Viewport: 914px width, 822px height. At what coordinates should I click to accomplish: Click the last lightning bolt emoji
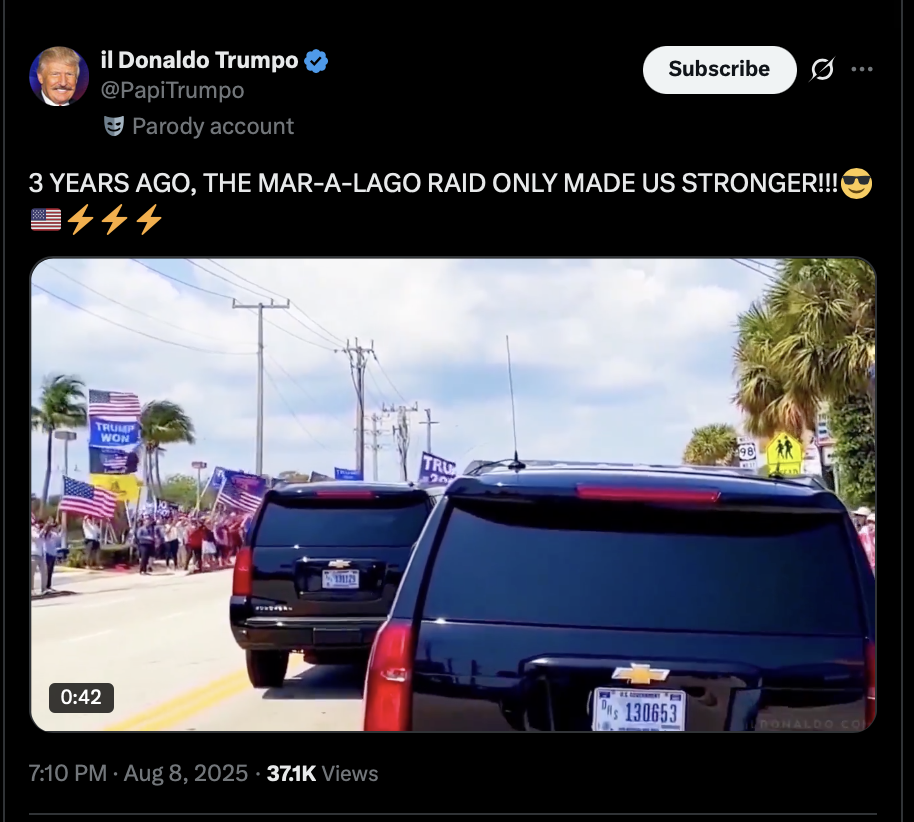(149, 220)
